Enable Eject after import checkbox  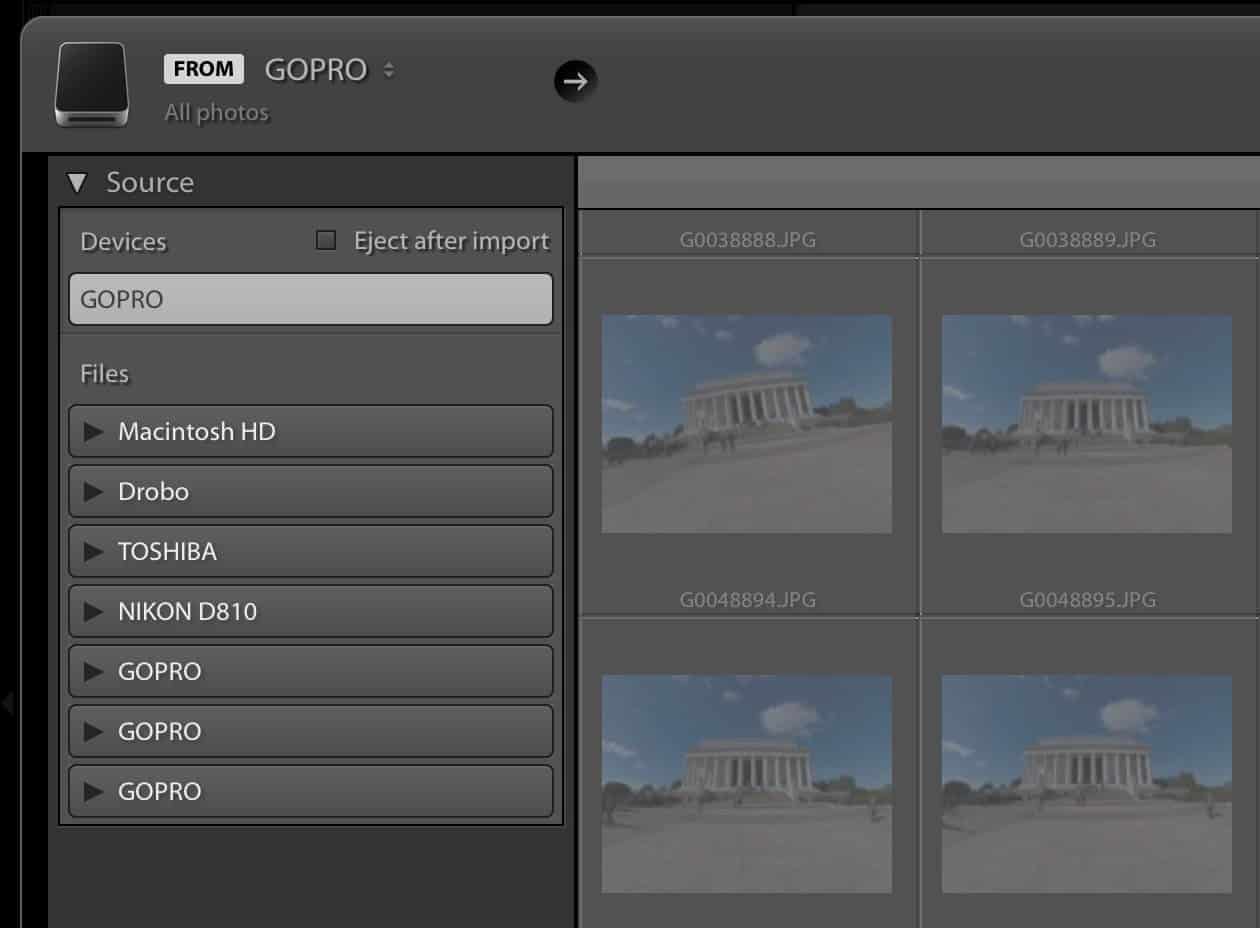pos(326,240)
